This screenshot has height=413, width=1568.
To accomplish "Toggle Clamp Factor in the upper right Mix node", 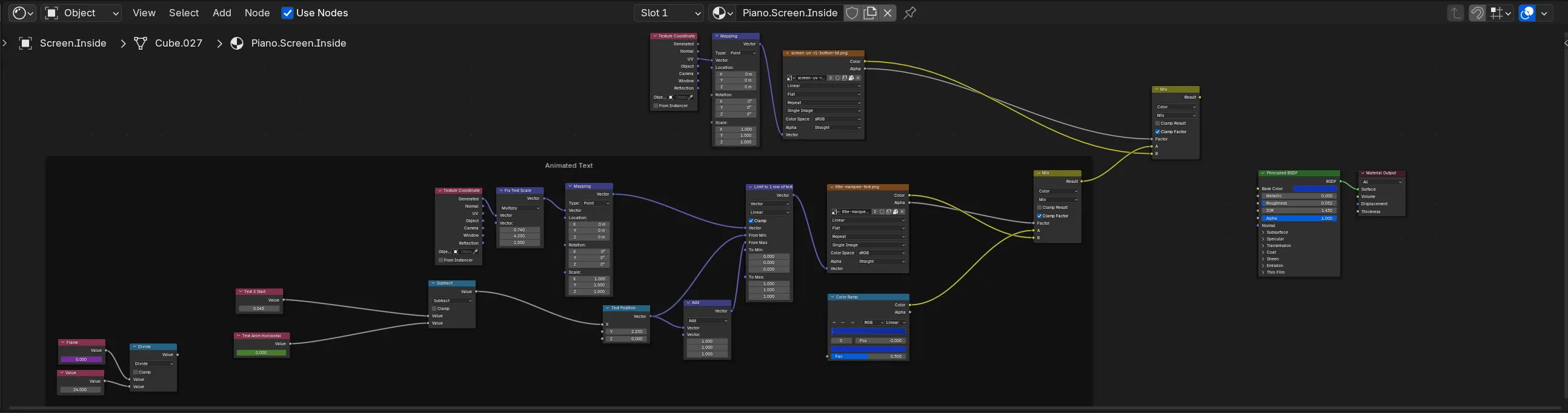I will tap(1158, 131).
